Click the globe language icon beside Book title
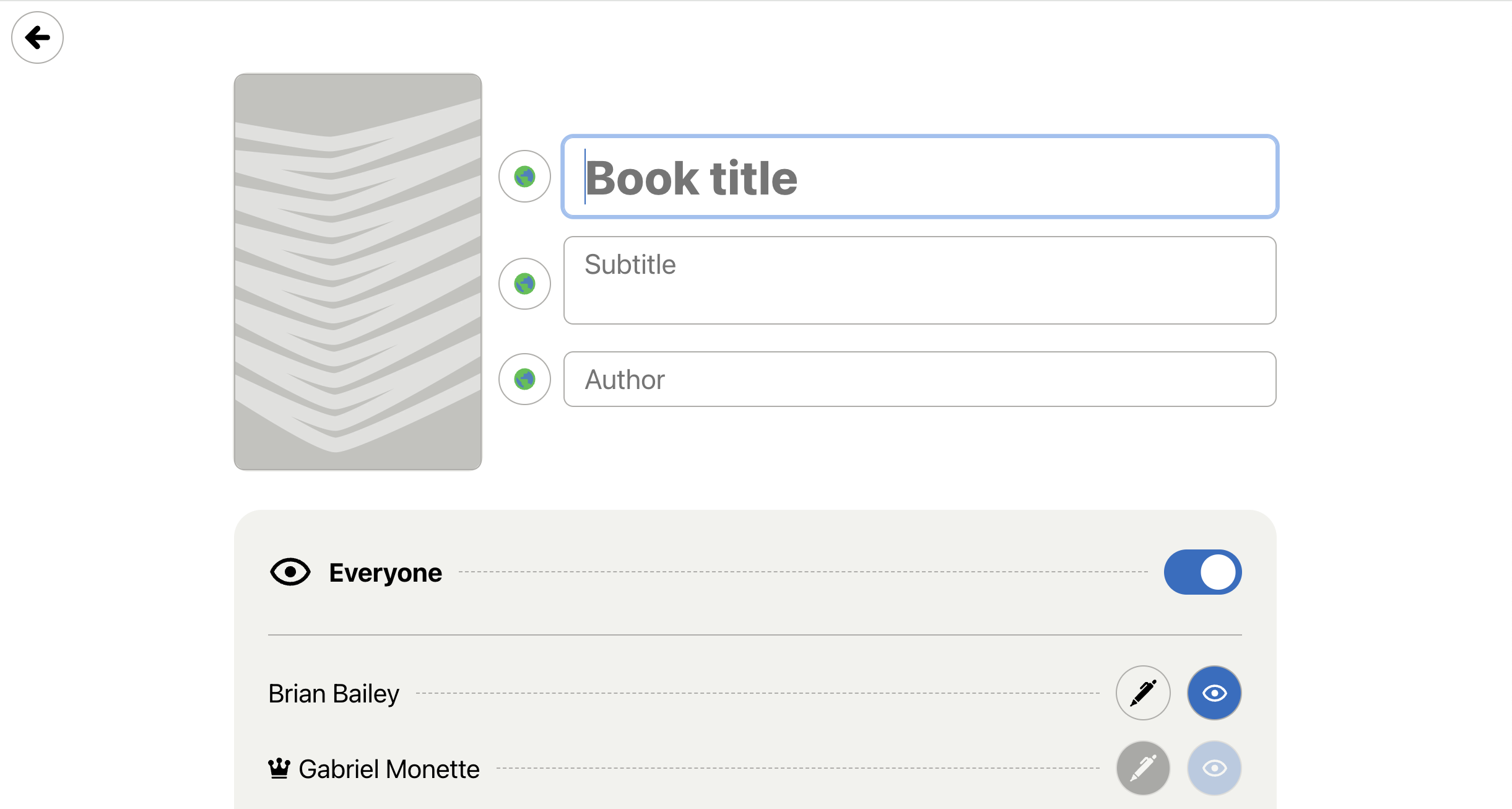Image resolution: width=1512 pixels, height=809 pixels. click(524, 176)
